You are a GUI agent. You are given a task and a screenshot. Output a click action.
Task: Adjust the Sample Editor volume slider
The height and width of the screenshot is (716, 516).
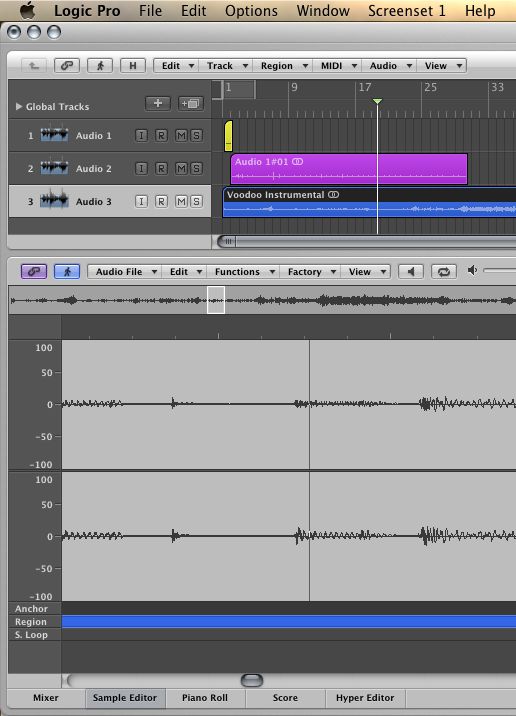point(500,270)
